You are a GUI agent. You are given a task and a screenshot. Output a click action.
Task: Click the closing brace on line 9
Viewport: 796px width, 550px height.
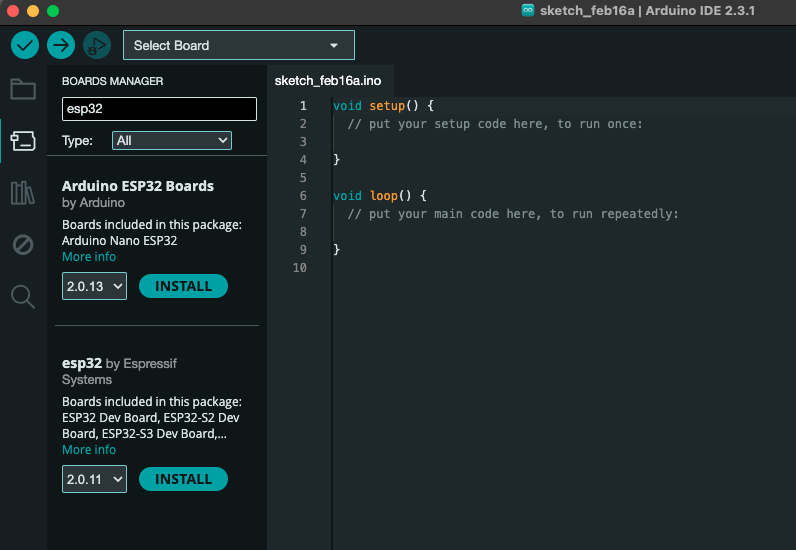[x=336, y=249]
